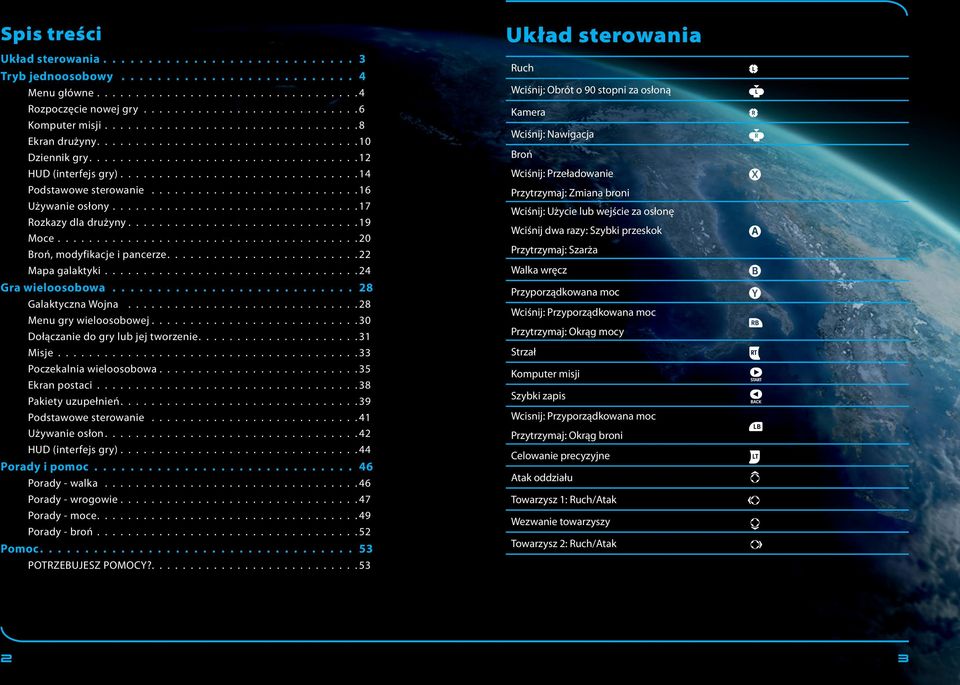Image resolution: width=960 pixels, height=685 pixels.
Task: Click the X button icon for Broń
Action: [755, 174]
